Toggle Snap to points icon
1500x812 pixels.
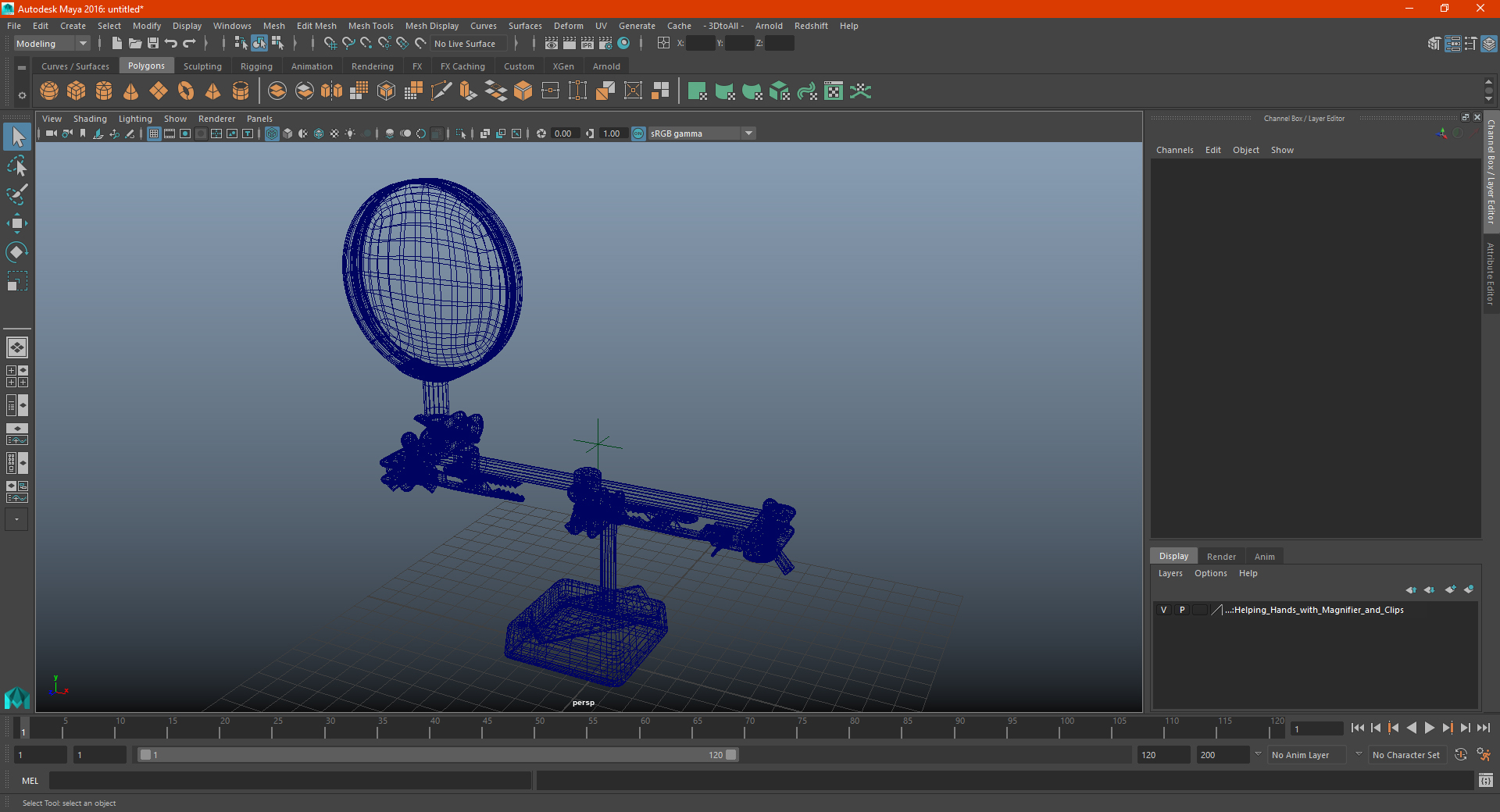pyautogui.click(x=366, y=44)
